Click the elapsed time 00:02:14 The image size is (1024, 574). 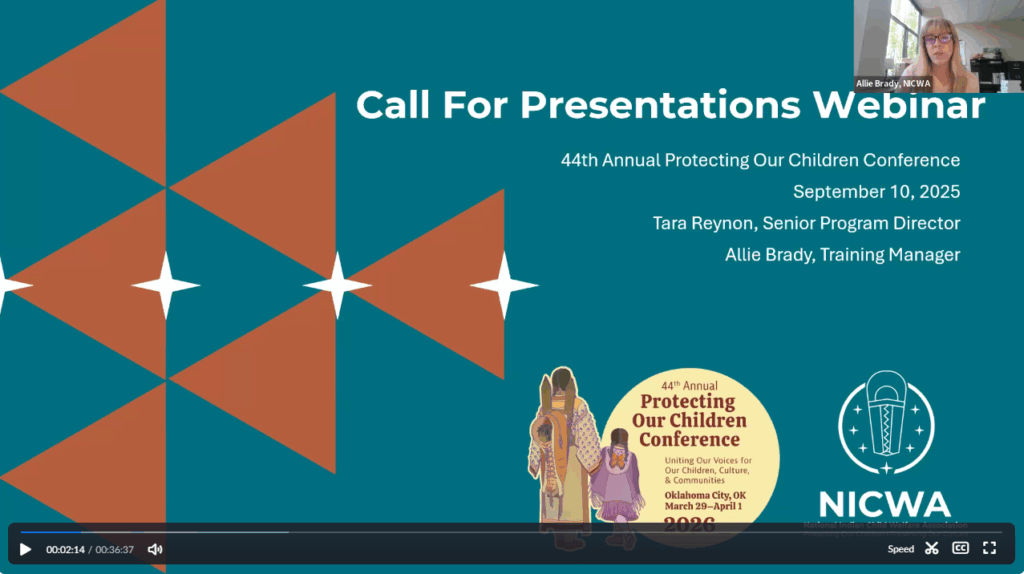[x=65, y=550]
